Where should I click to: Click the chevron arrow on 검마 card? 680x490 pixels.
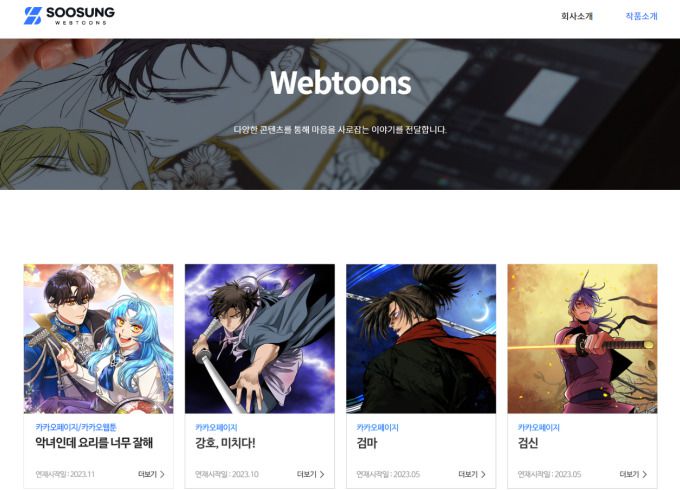483,474
